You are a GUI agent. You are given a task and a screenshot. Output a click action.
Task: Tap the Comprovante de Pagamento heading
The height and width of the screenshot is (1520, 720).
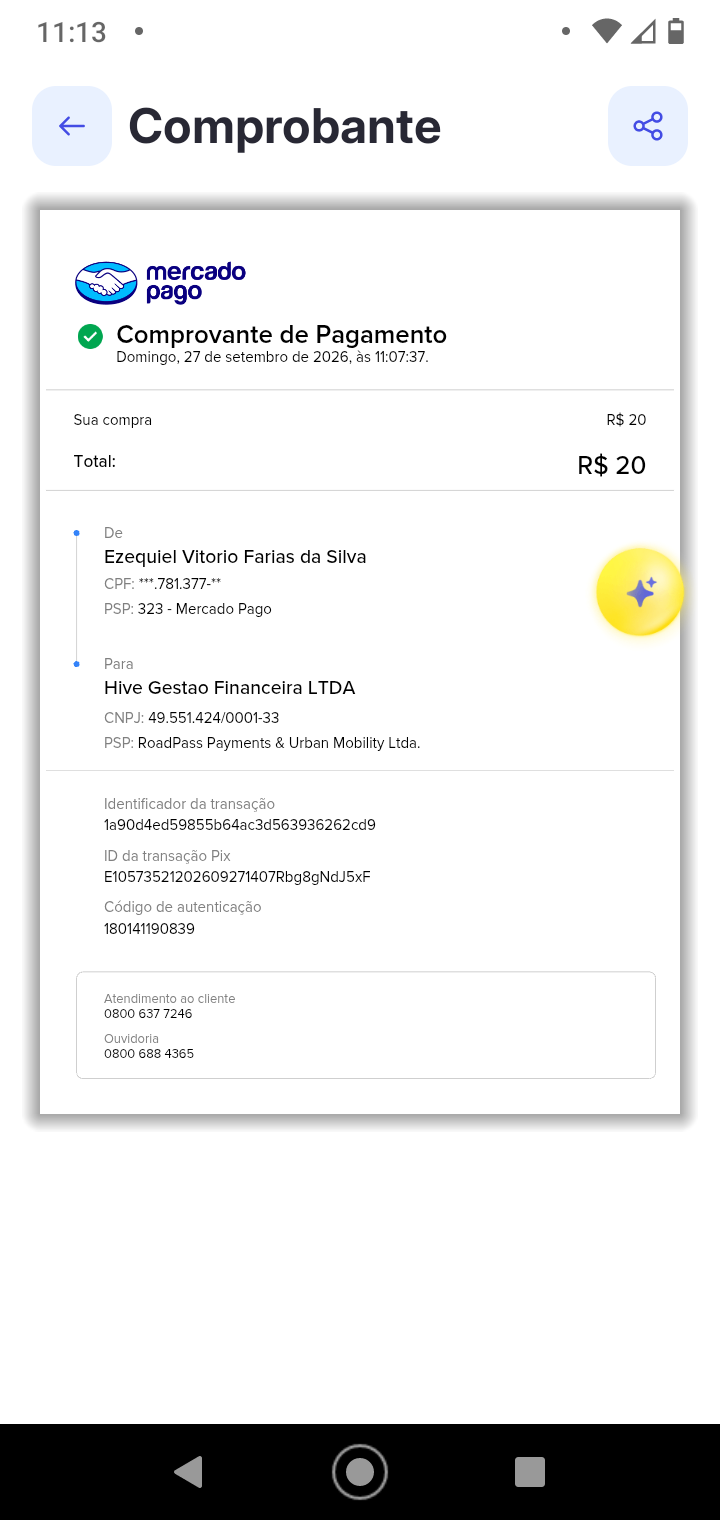pos(282,334)
